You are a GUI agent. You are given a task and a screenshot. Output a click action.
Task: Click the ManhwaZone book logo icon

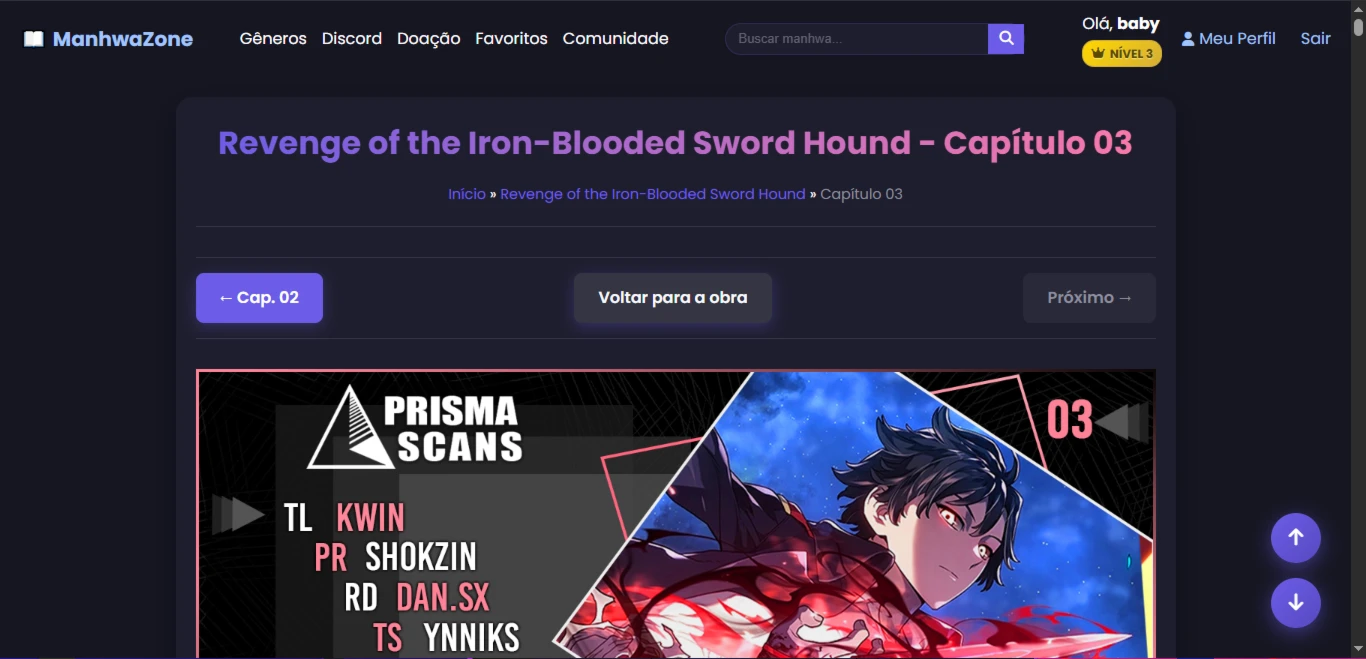(34, 39)
